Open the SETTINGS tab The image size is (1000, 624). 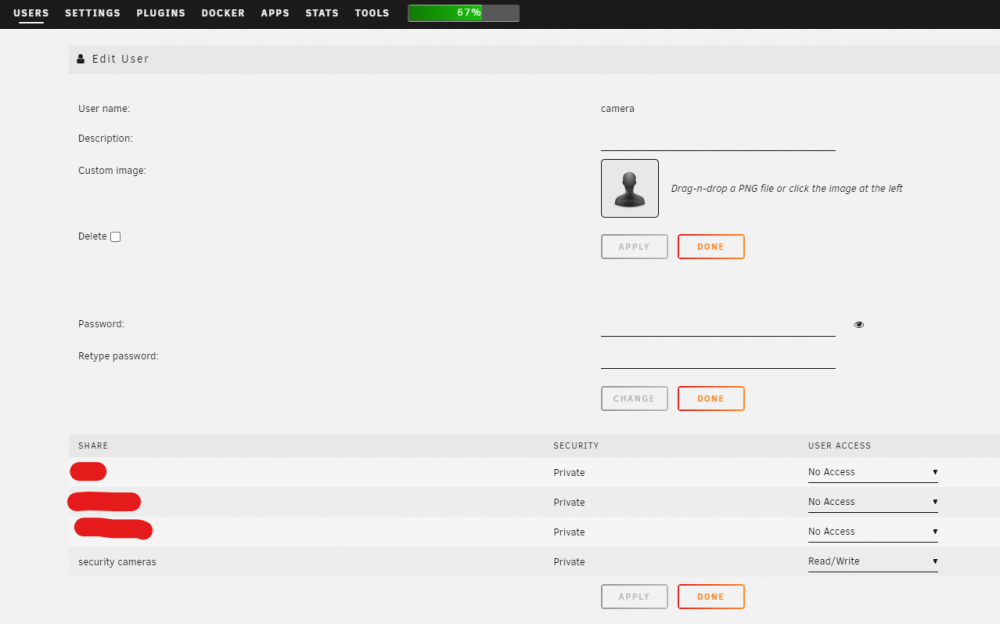(92, 13)
